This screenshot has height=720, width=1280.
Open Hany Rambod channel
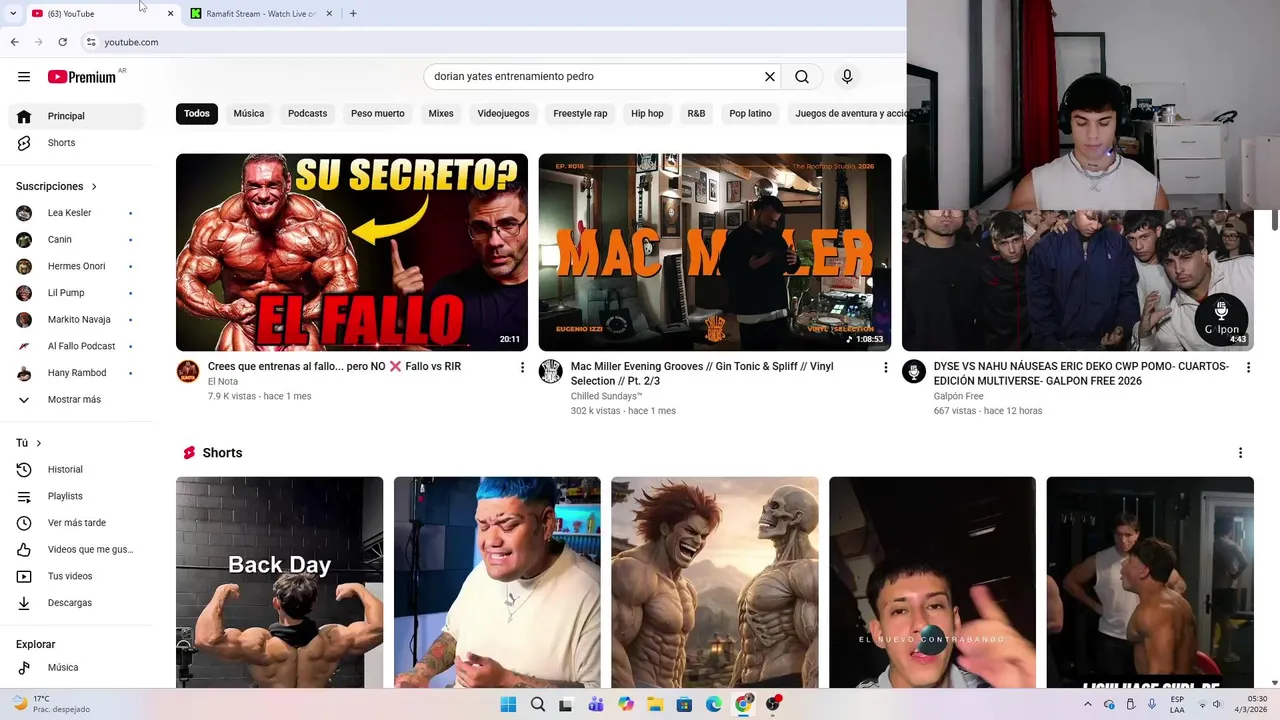point(76,373)
